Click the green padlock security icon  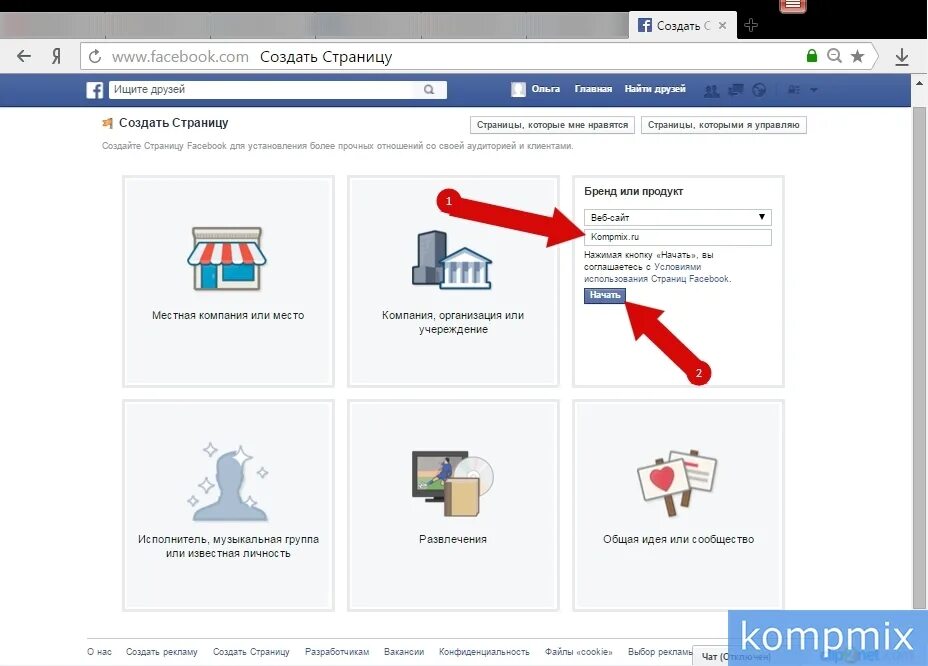pos(812,56)
